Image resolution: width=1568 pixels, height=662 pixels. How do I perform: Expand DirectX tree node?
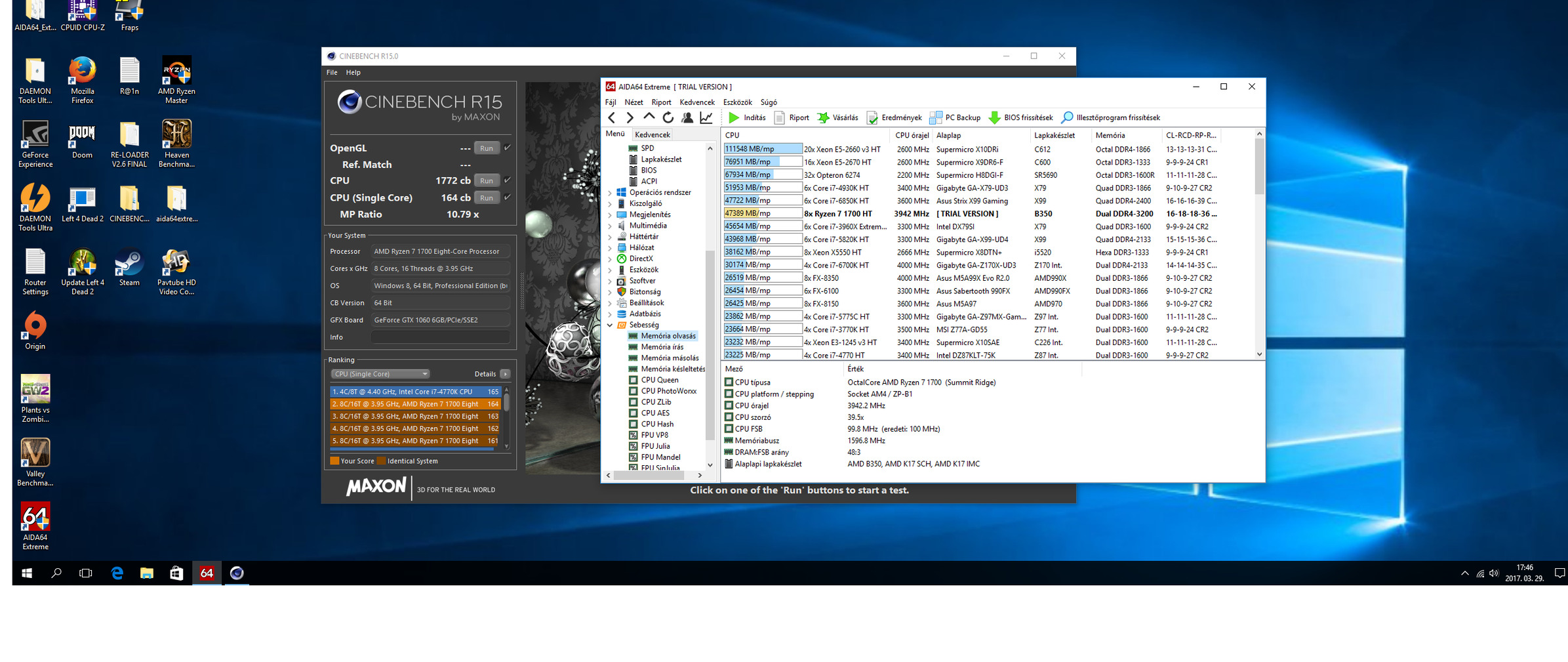point(610,259)
